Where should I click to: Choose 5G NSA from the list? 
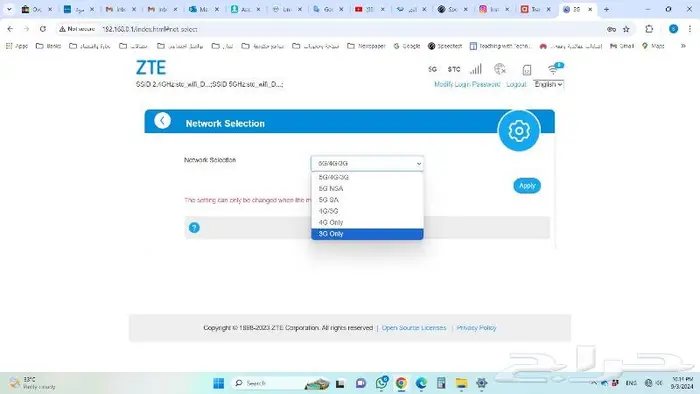point(367,188)
